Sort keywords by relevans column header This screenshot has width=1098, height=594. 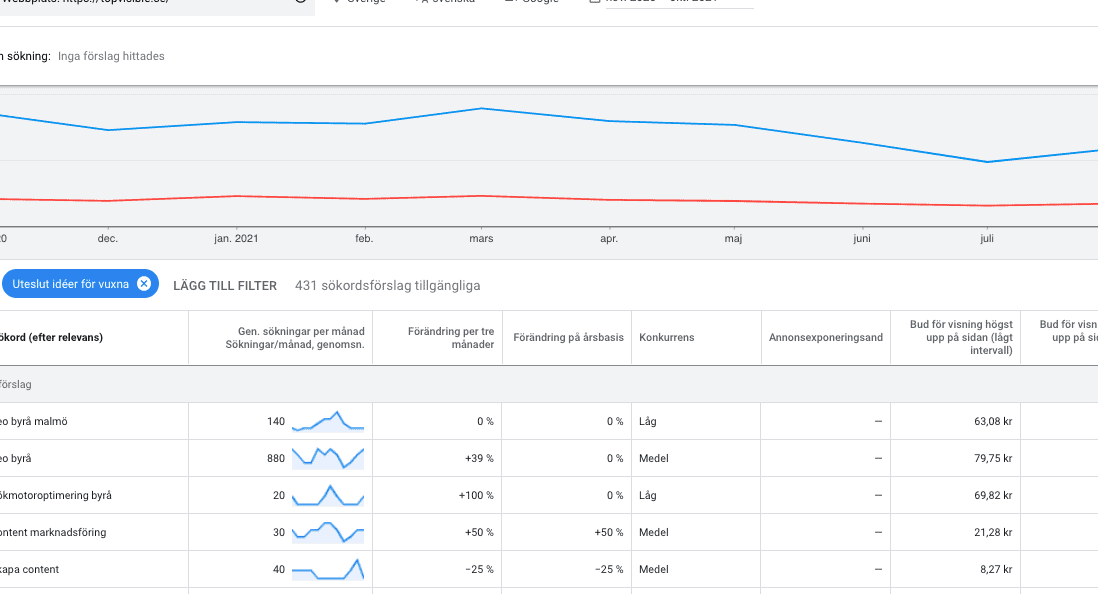[x=51, y=338]
